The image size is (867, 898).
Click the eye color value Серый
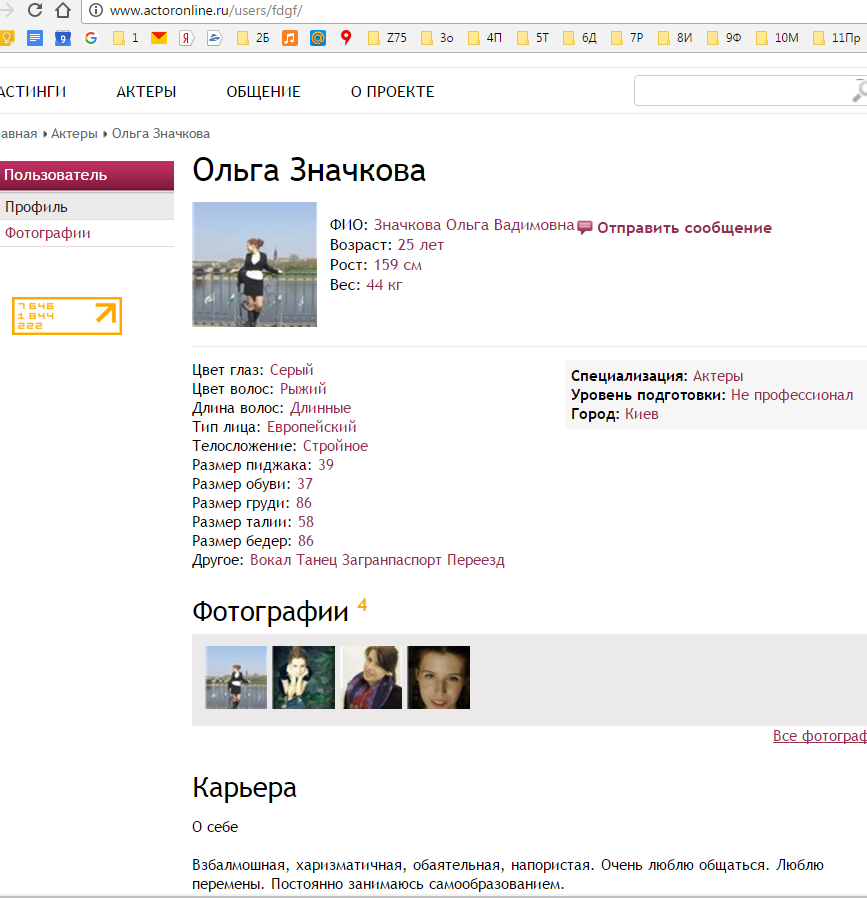[291, 370]
